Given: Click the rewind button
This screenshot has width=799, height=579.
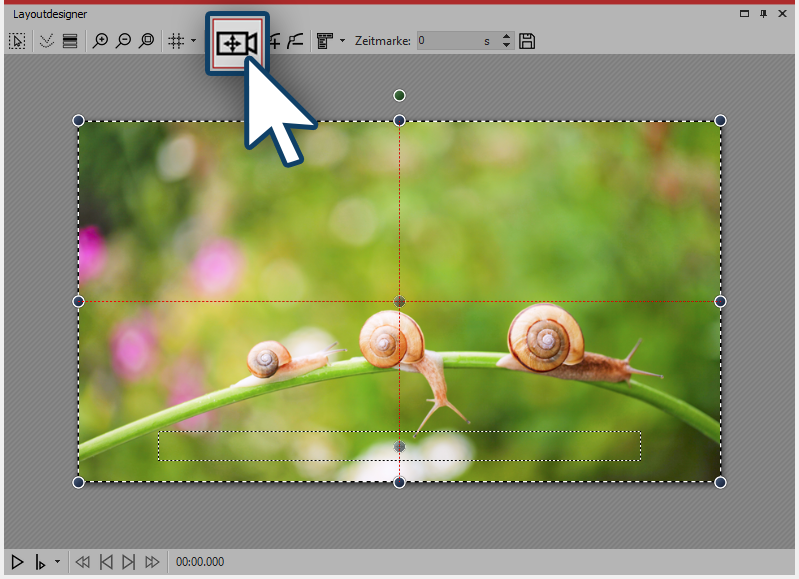Looking at the screenshot, I should [83, 562].
